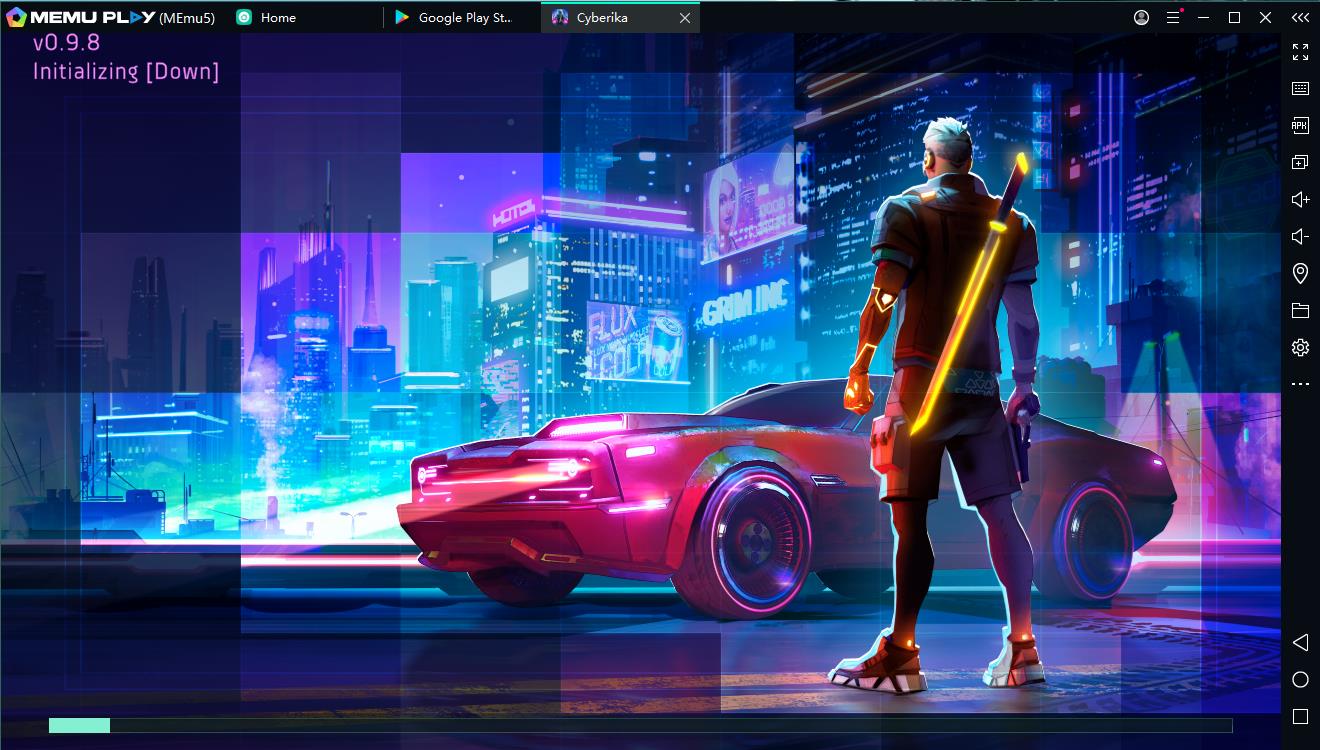
Task: Increase volume with speaker plus icon
Action: (x=1300, y=200)
